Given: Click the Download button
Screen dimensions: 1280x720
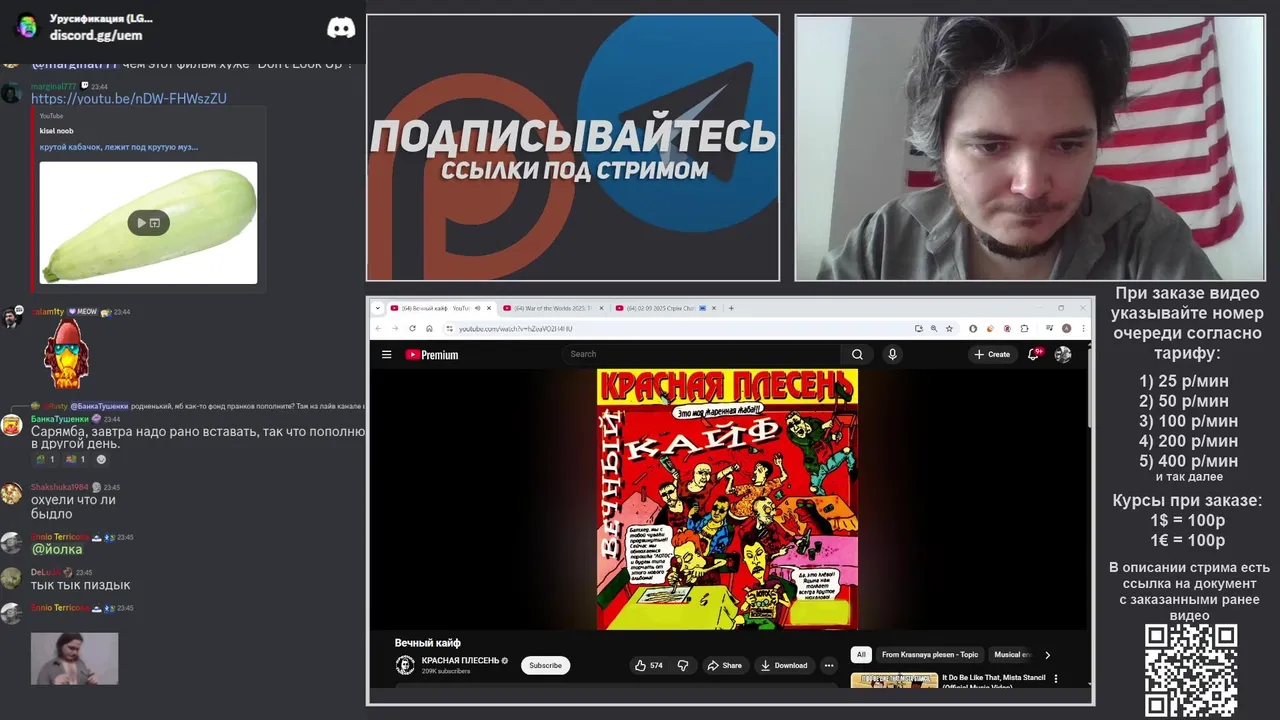Looking at the screenshot, I should [x=784, y=665].
